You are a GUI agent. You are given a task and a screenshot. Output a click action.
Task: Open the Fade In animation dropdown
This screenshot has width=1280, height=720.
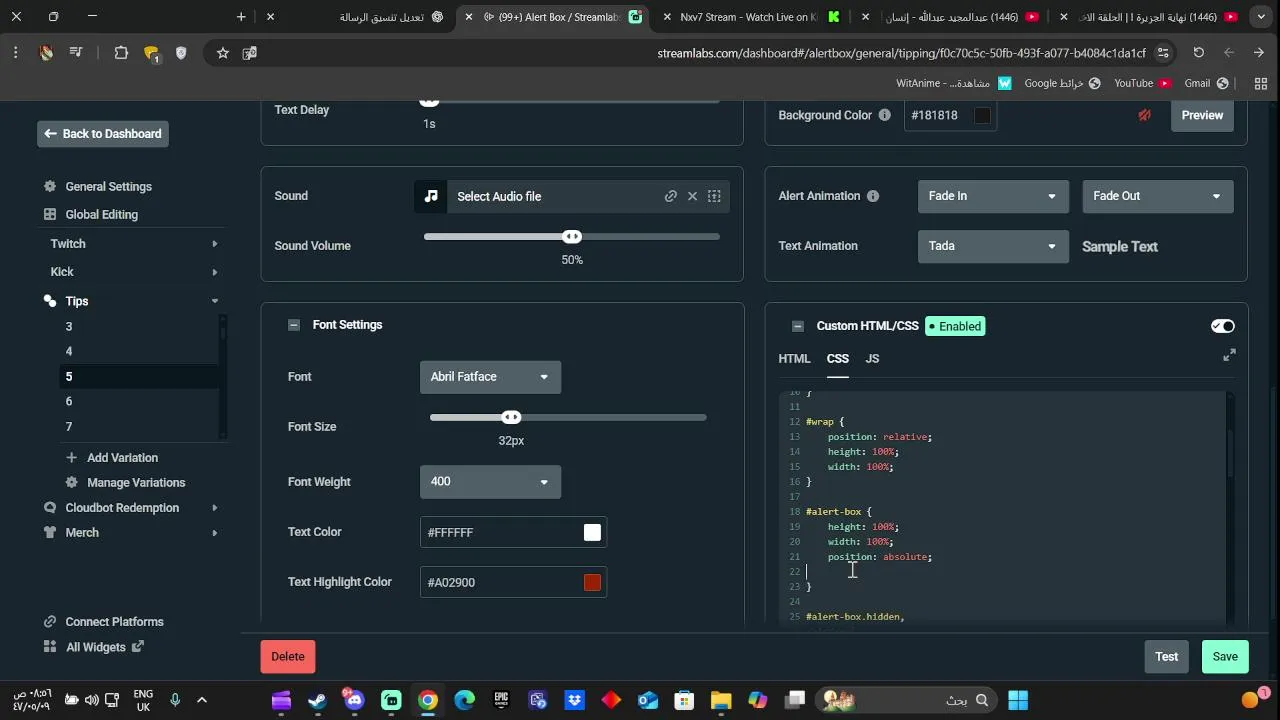[x=992, y=196]
